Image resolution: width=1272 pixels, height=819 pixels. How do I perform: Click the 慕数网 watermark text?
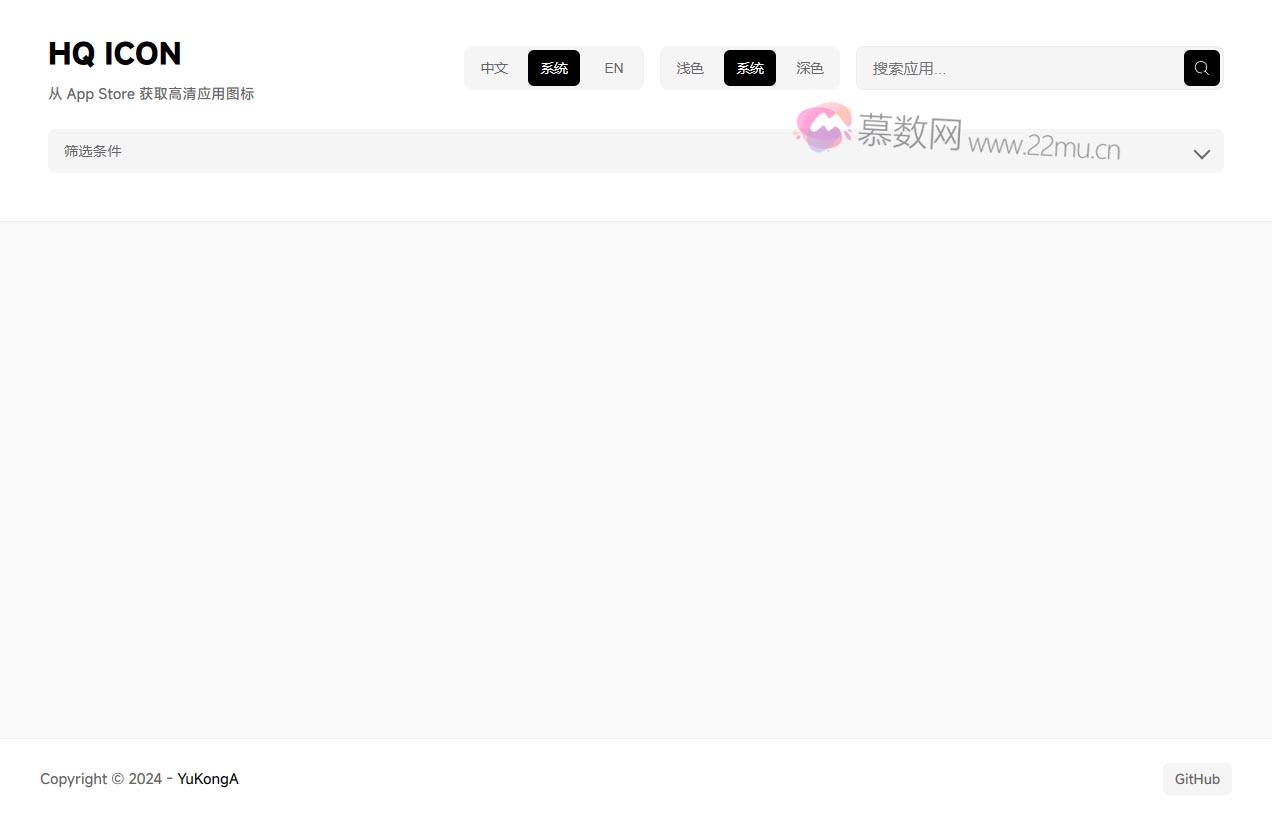(909, 132)
